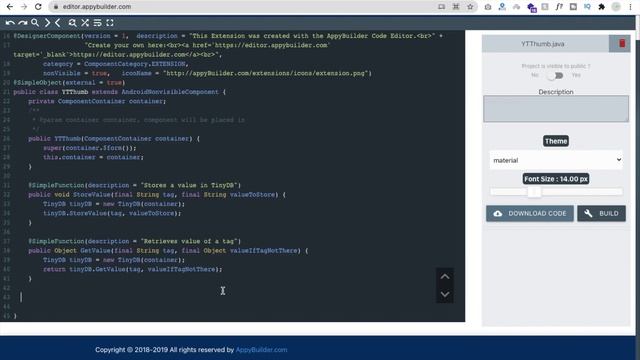This screenshot has width=640, height=360.
Task: Click the BUILD button
Action: (x=601, y=213)
